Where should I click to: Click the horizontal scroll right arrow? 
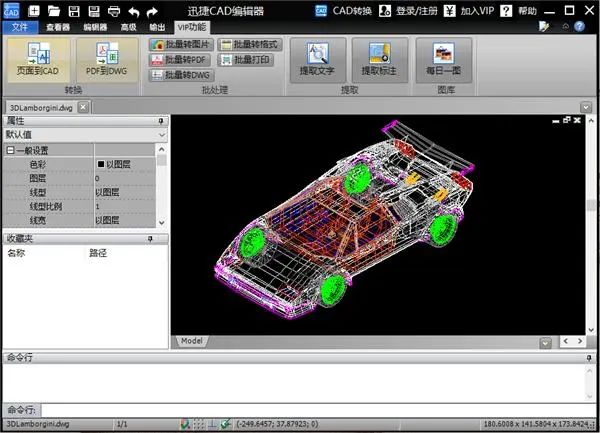[580, 341]
